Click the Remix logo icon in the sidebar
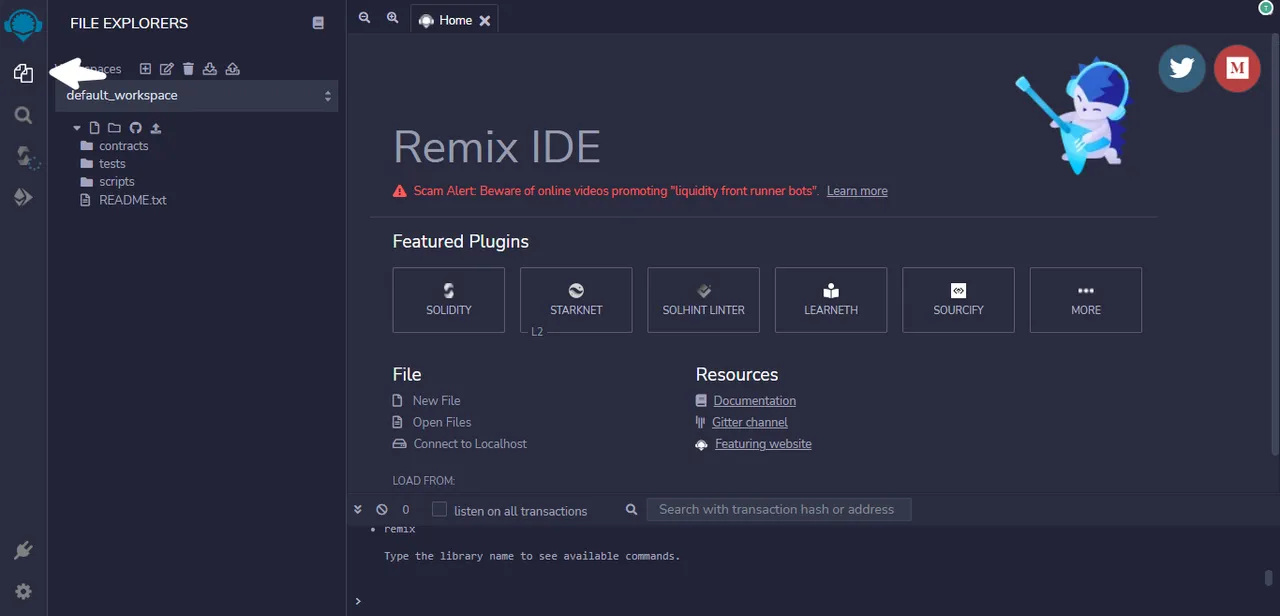 [23, 23]
